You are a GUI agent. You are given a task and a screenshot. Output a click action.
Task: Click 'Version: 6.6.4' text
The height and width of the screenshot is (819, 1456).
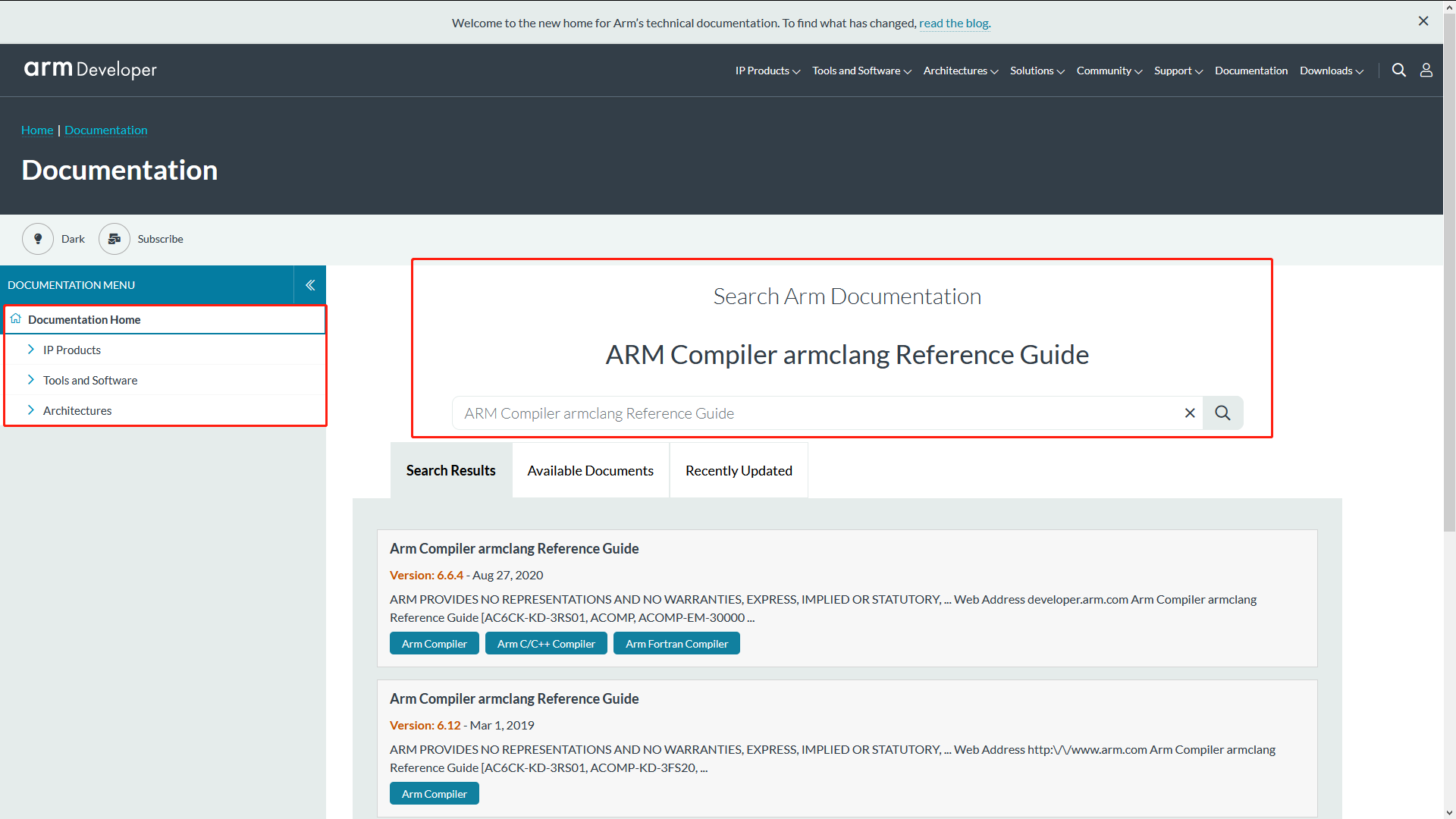click(426, 575)
